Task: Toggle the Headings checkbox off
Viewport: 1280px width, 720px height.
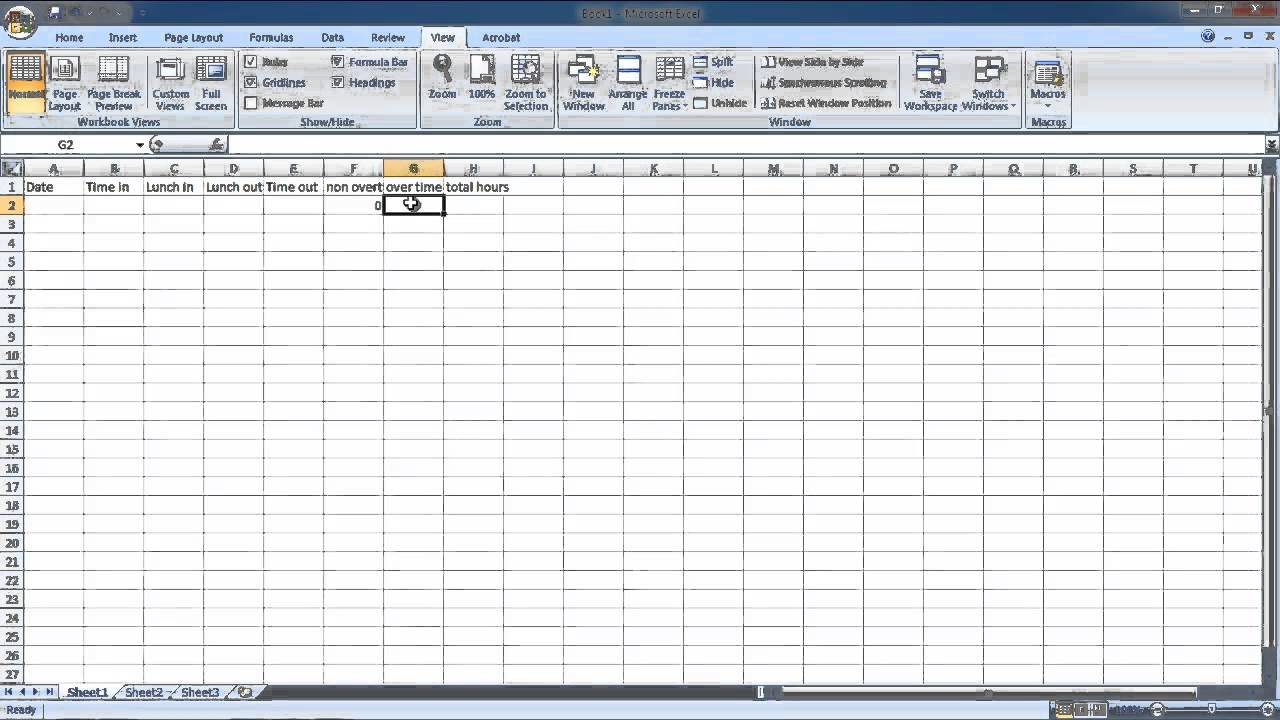Action: pyautogui.click(x=338, y=82)
